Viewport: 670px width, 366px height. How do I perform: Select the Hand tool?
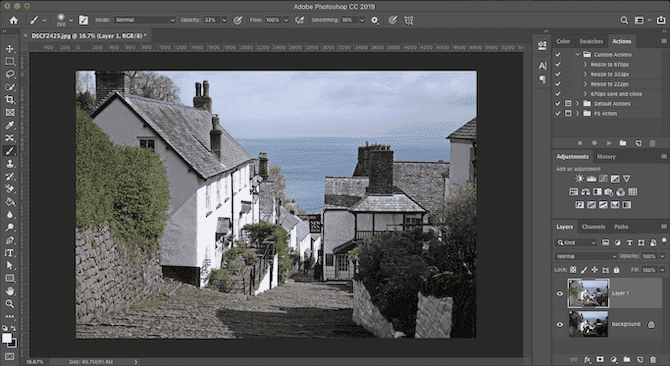coord(9,291)
